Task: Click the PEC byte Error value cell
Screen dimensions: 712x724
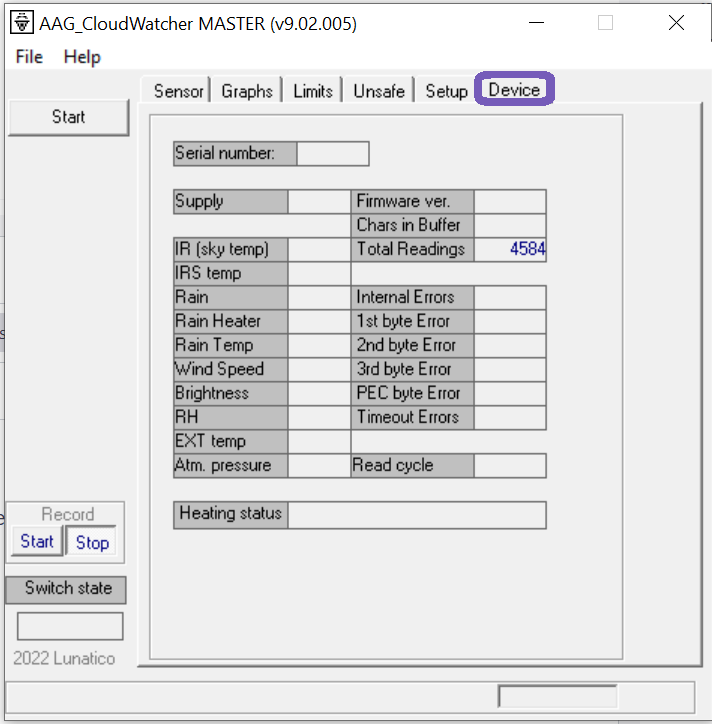Action: (510, 394)
